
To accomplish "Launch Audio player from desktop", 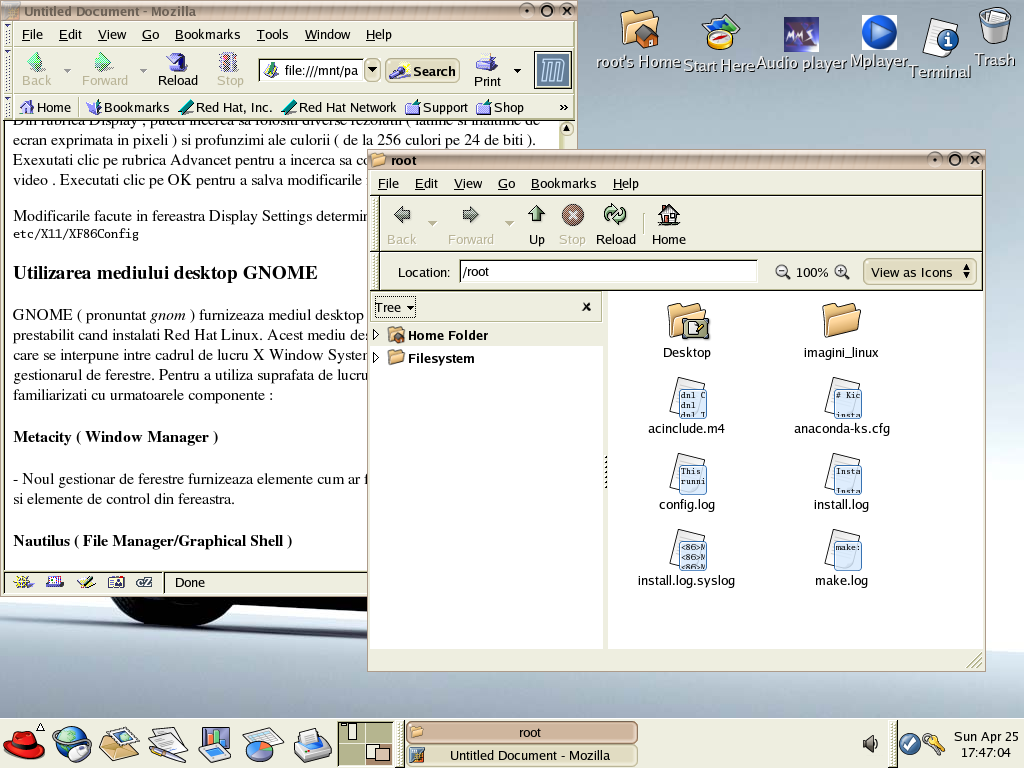I will [801, 34].
